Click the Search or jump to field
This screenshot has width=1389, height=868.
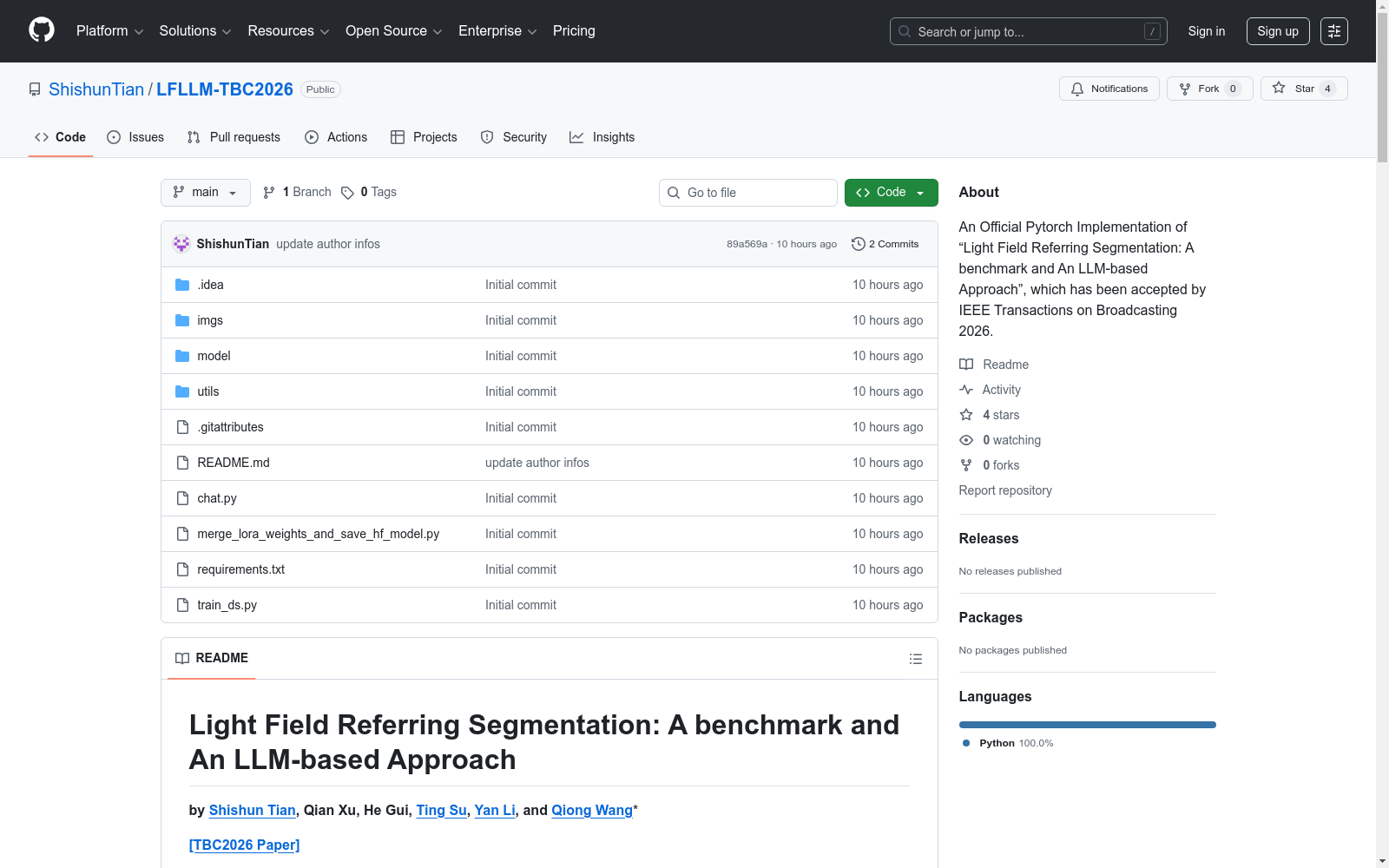click(1029, 31)
